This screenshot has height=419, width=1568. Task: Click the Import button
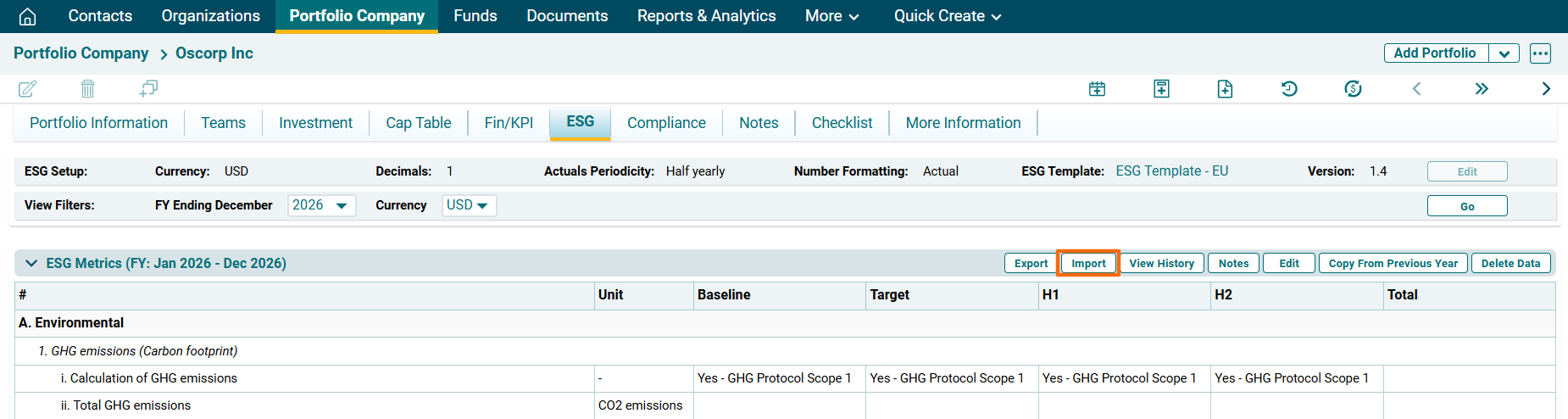1088,263
